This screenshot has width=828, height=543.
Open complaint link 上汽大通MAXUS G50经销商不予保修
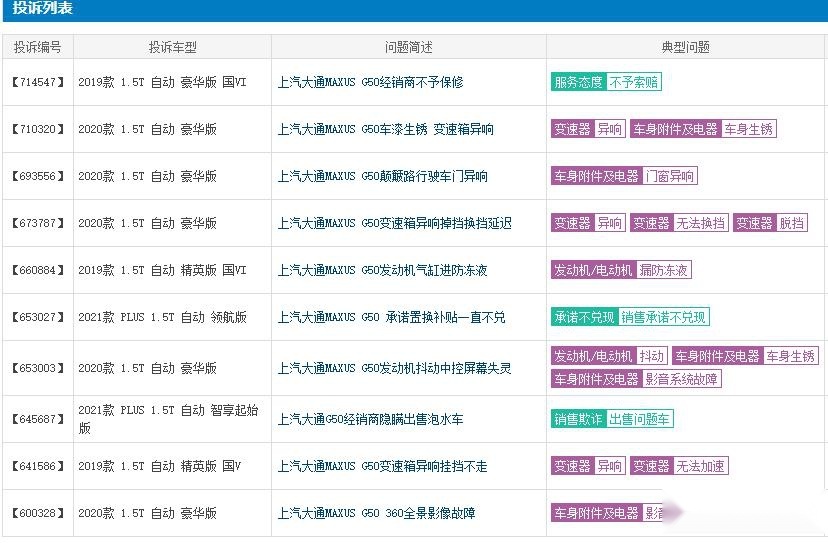(x=371, y=82)
